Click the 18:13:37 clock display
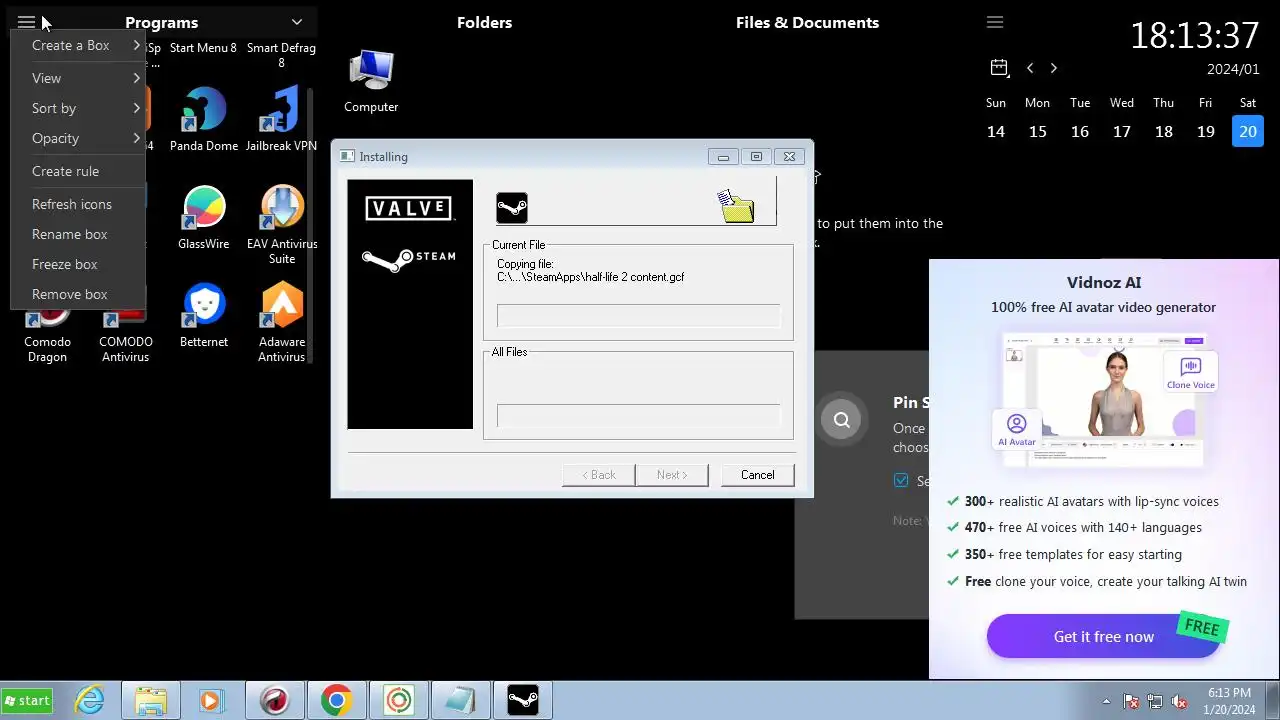Screen dimensions: 1280x720 pyautogui.click(x=1194, y=35)
